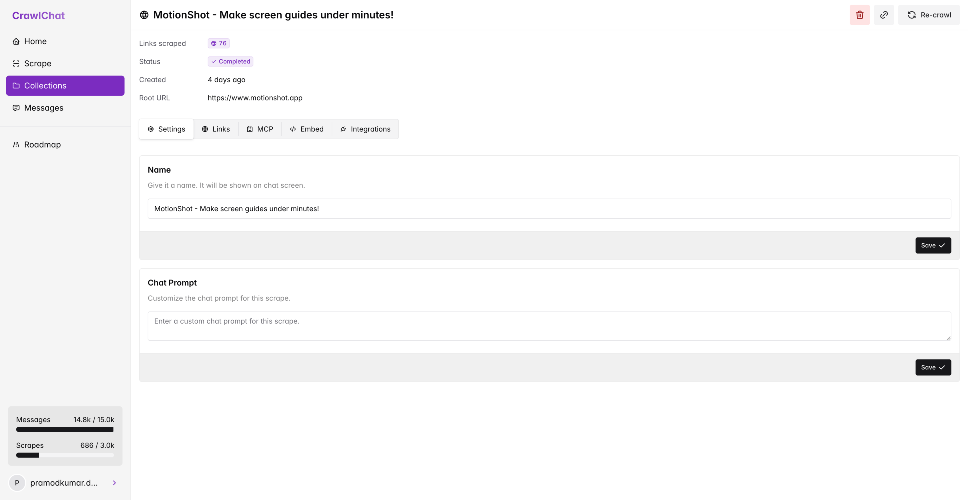This screenshot has width=968, height=500.
Task: Click the Scrape icon in sidebar
Action: point(16,64)
